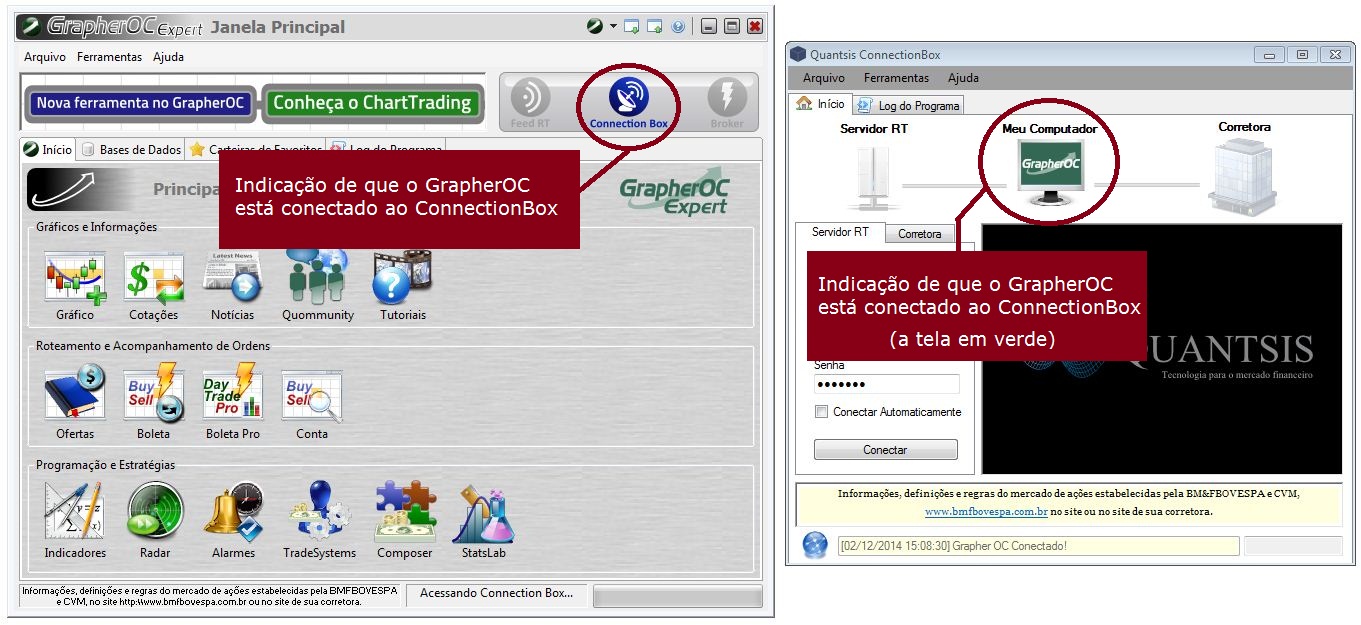Click the progress bar in GrapherOC status bar
This screenshot has width=1361, height=625.
[x=677, y=597]
